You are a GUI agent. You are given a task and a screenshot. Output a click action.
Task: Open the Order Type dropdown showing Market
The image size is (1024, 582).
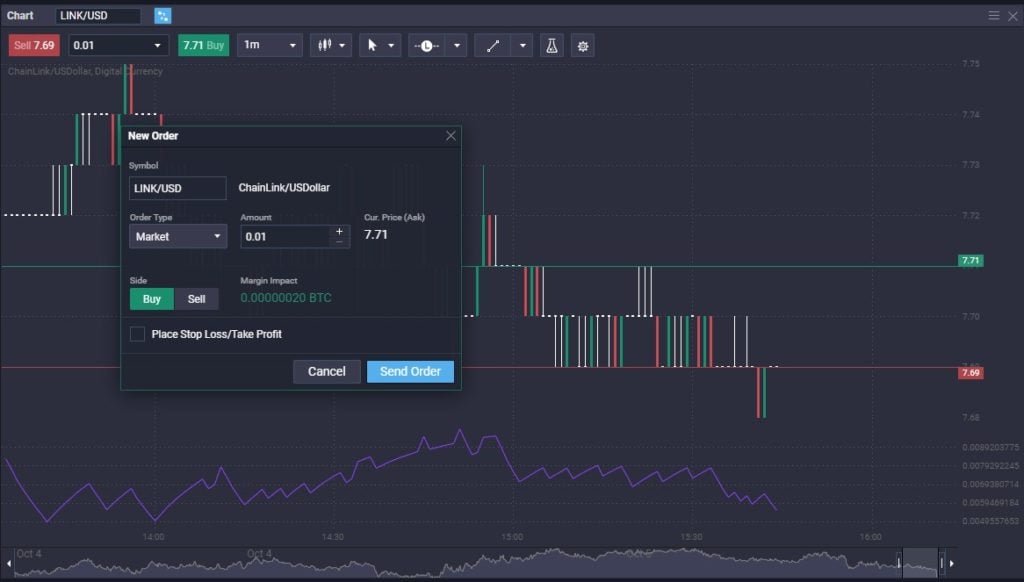coord(177,236)
